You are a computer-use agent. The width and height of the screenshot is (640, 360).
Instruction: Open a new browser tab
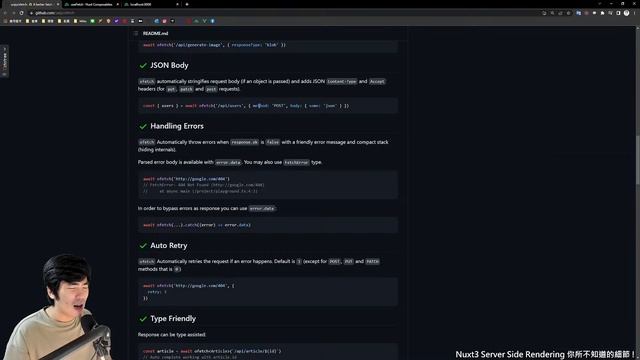187,4
